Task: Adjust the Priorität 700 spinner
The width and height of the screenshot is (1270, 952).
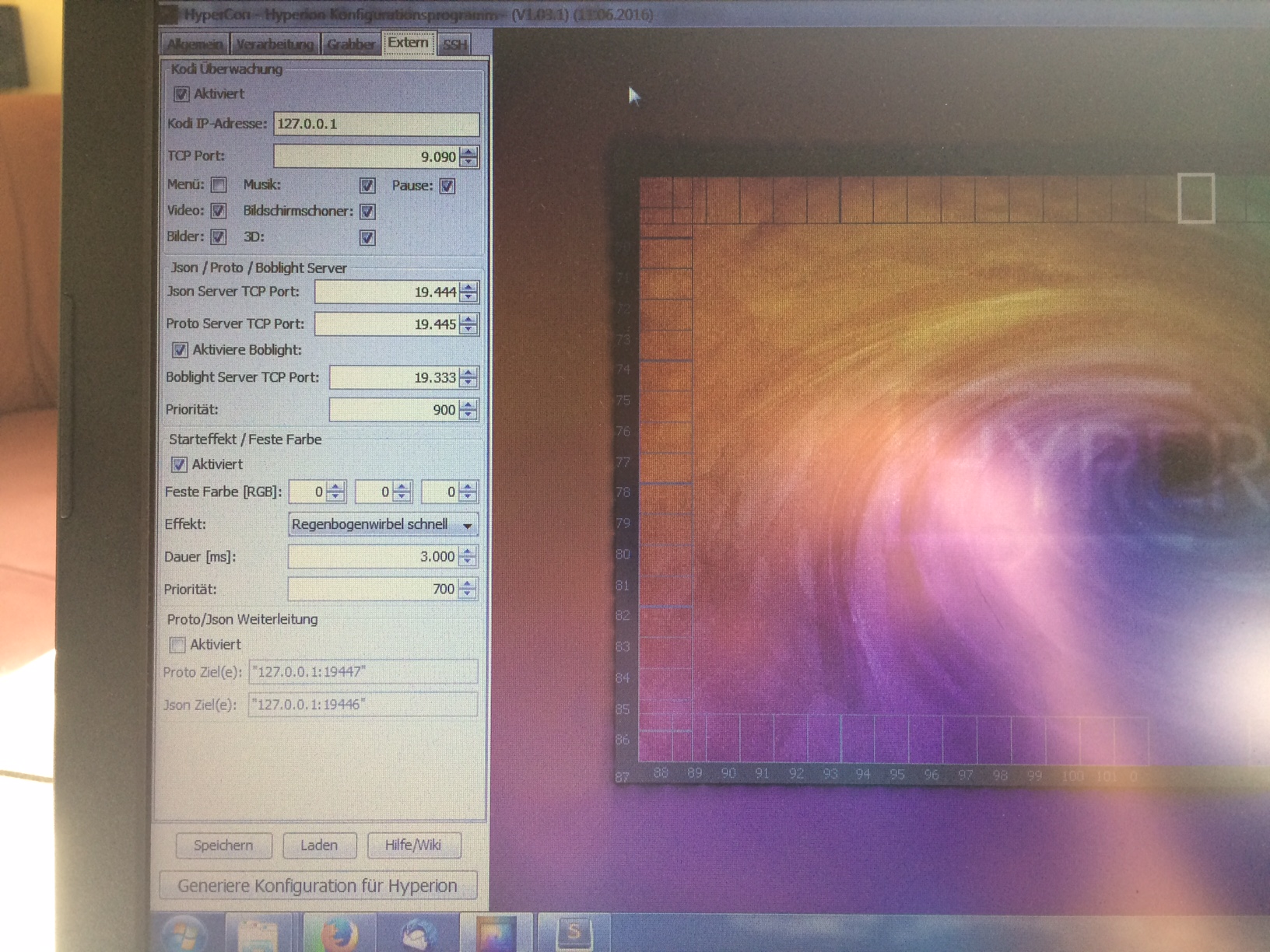Action: click(468, 590)
